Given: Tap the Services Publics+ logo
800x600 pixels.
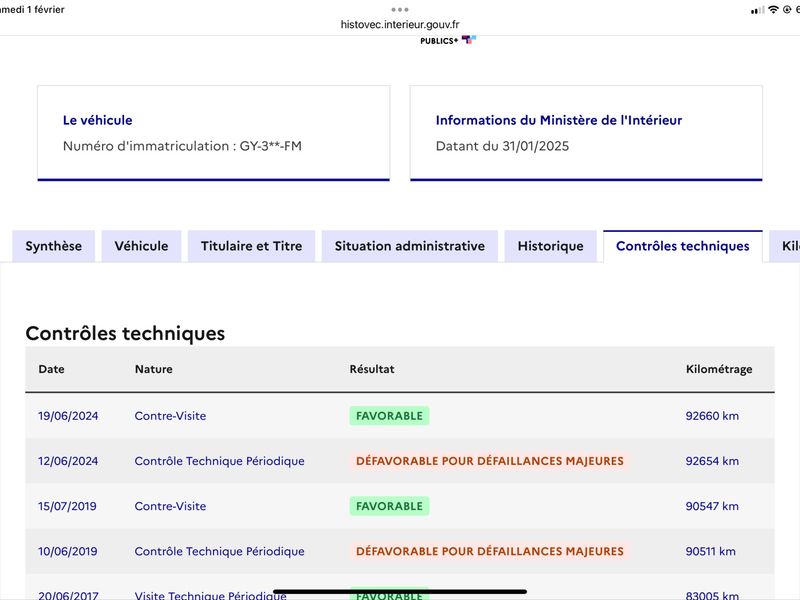Looking at the screenshot, I should [448, 40].
